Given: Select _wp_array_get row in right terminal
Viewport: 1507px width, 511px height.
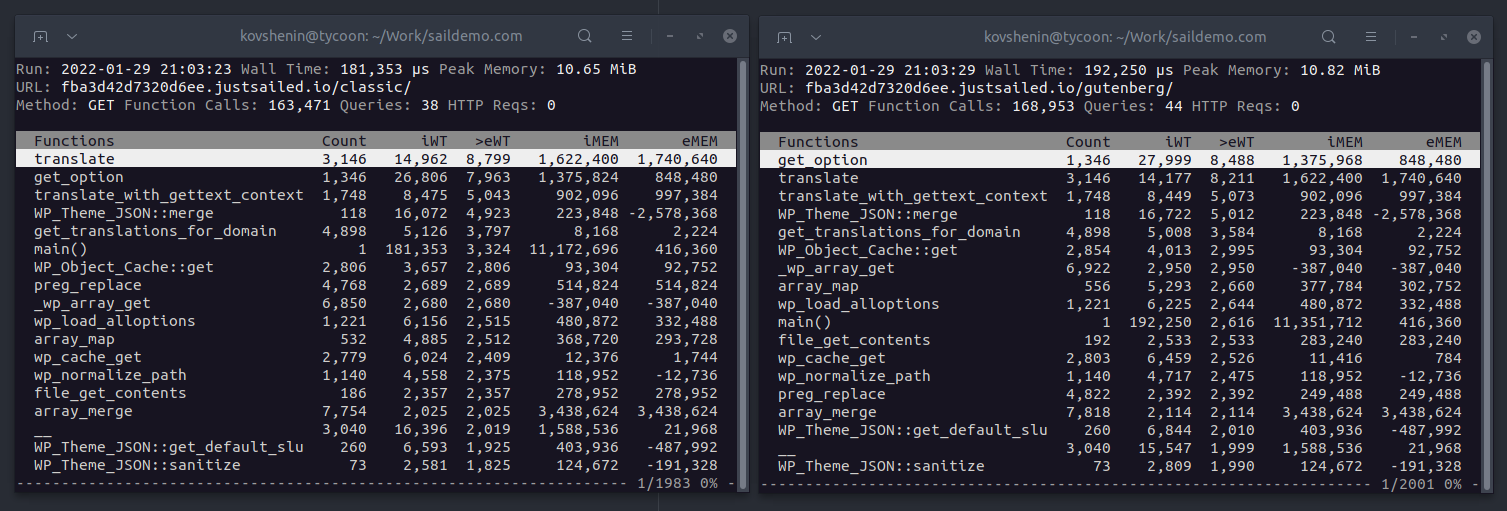Looking at the screenshot, I should (1120, 268).
